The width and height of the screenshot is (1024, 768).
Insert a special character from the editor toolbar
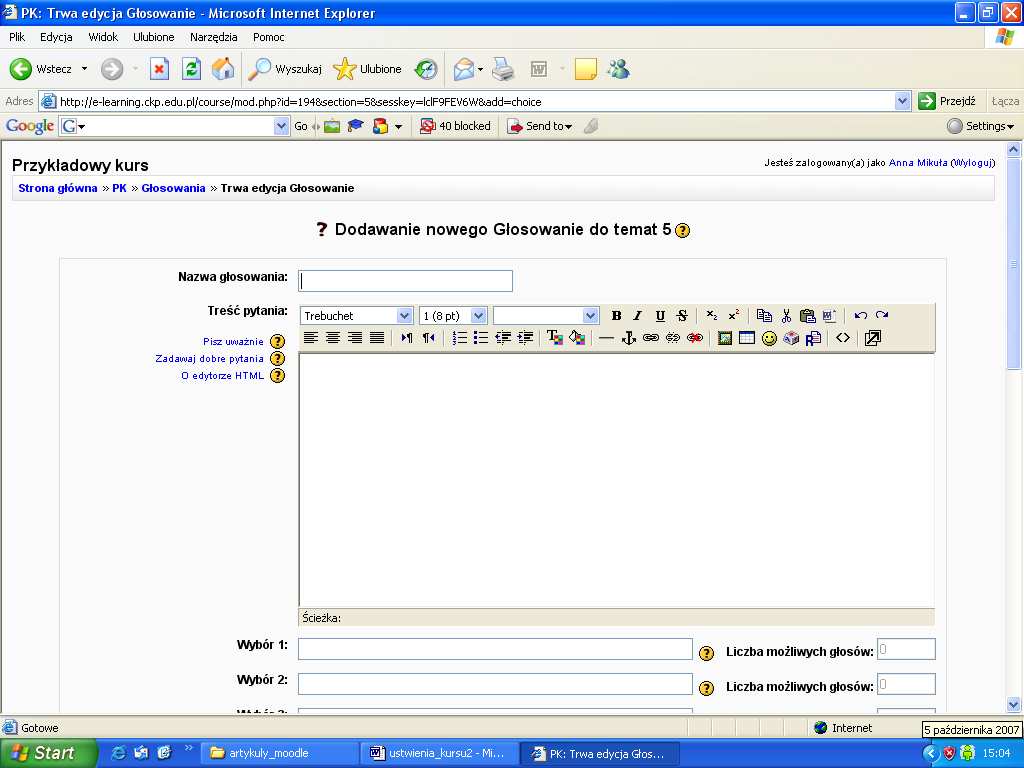[791, 338]
